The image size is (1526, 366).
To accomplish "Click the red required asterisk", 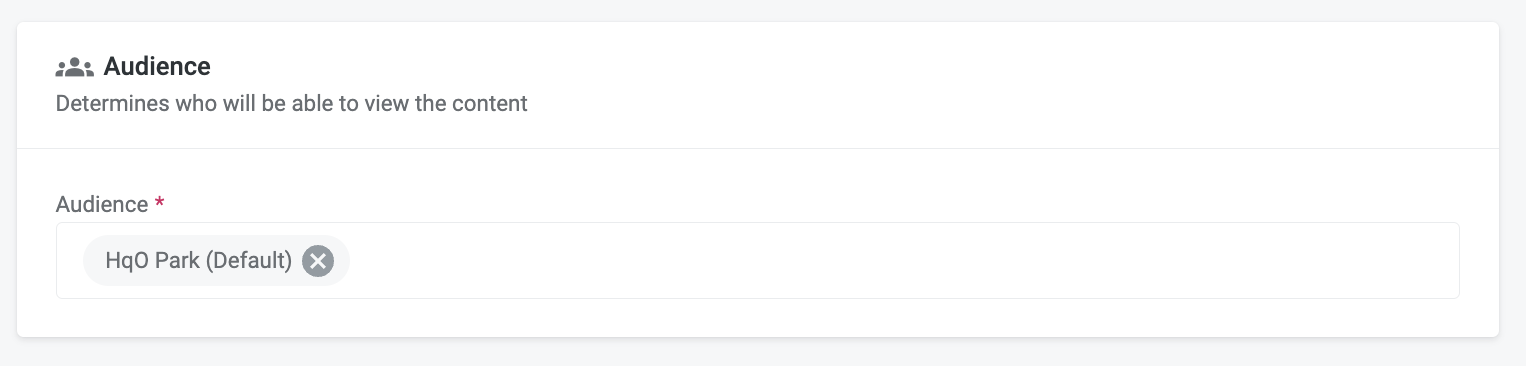I will click(159, 203).
